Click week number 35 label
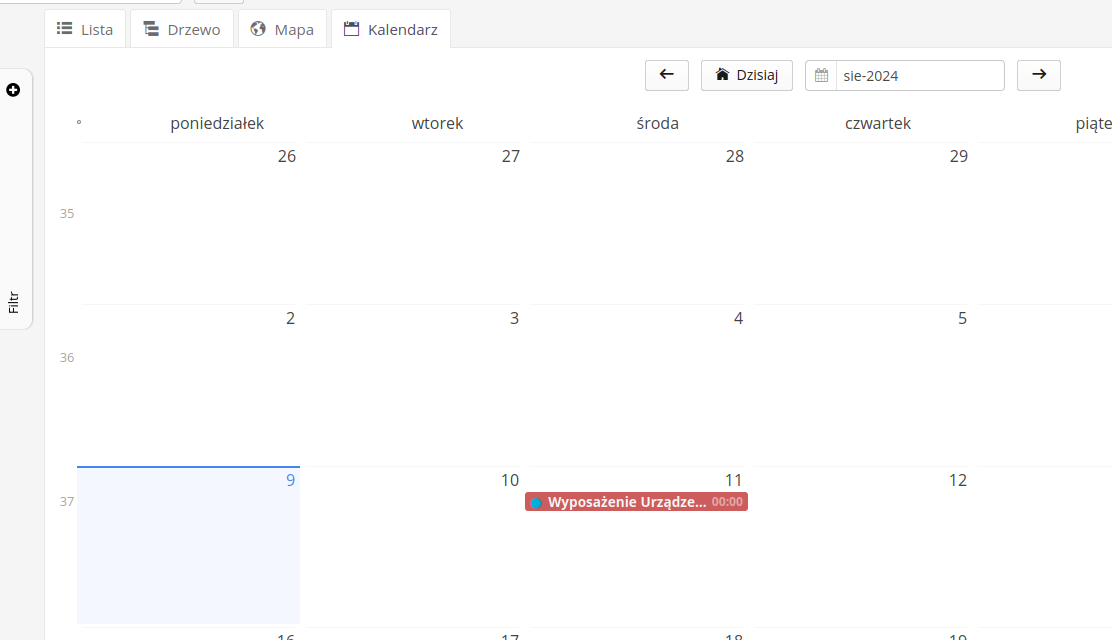Image resolution: width=1112 pixels, height=640 pixels. pos(67,213)
